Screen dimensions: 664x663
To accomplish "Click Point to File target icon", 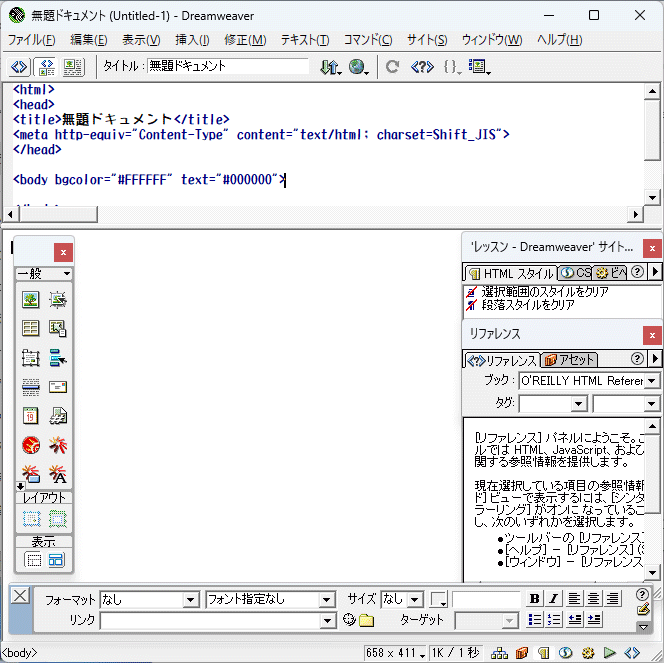I will tap(349, 620).
